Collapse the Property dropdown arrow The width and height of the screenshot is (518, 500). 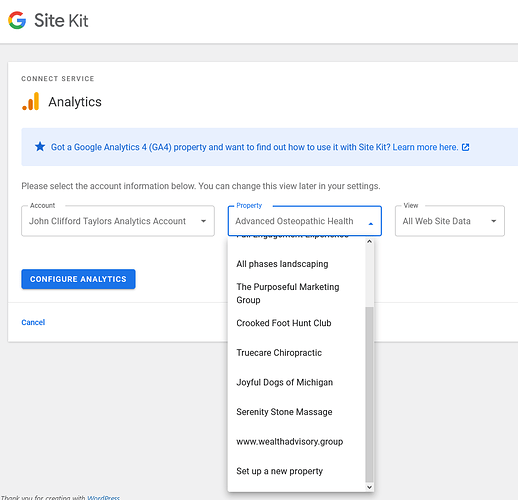[371, 224]
